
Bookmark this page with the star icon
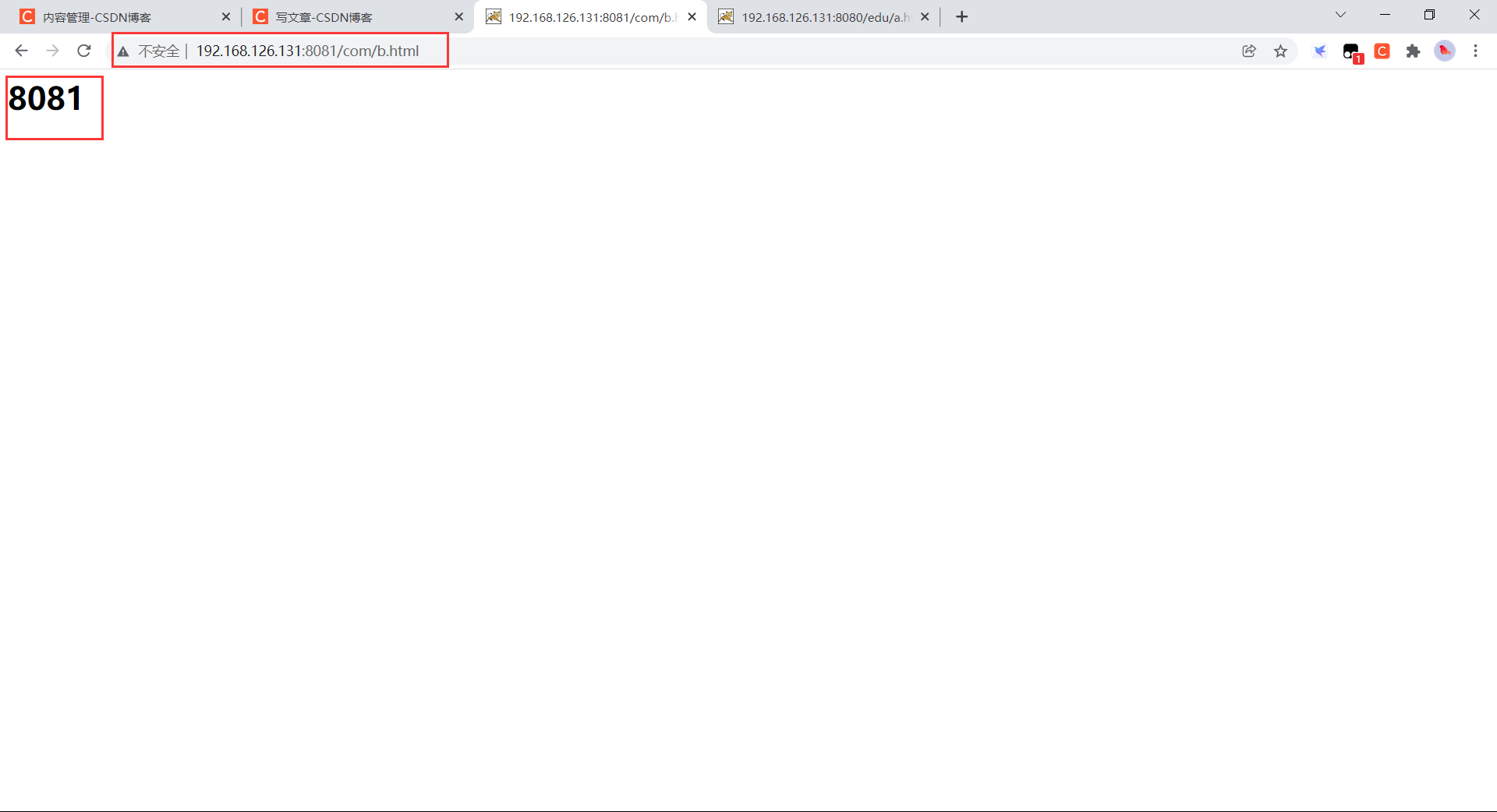coord(1280,51)
